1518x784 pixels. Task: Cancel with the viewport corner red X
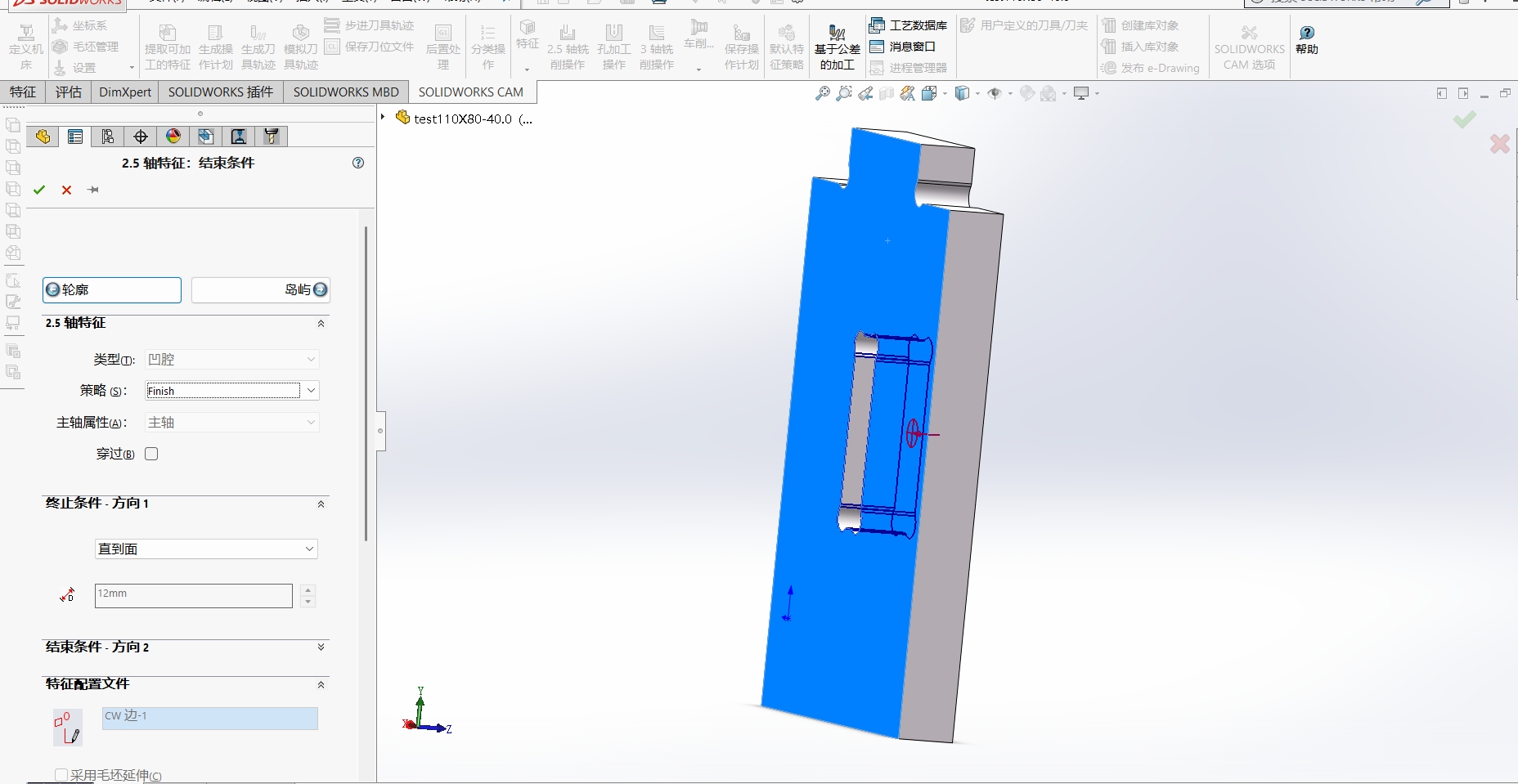coord(1500,144)
